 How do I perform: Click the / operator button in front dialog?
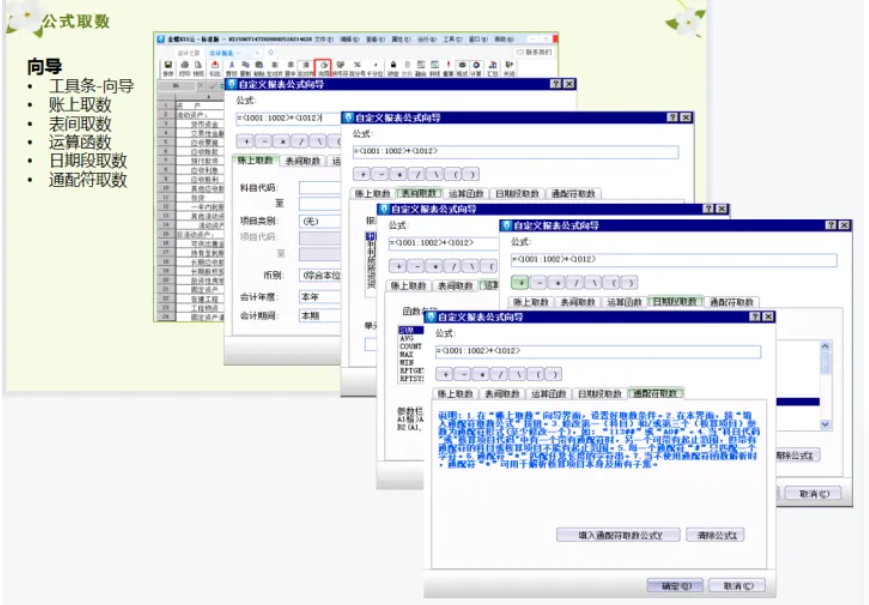[500, 375]
